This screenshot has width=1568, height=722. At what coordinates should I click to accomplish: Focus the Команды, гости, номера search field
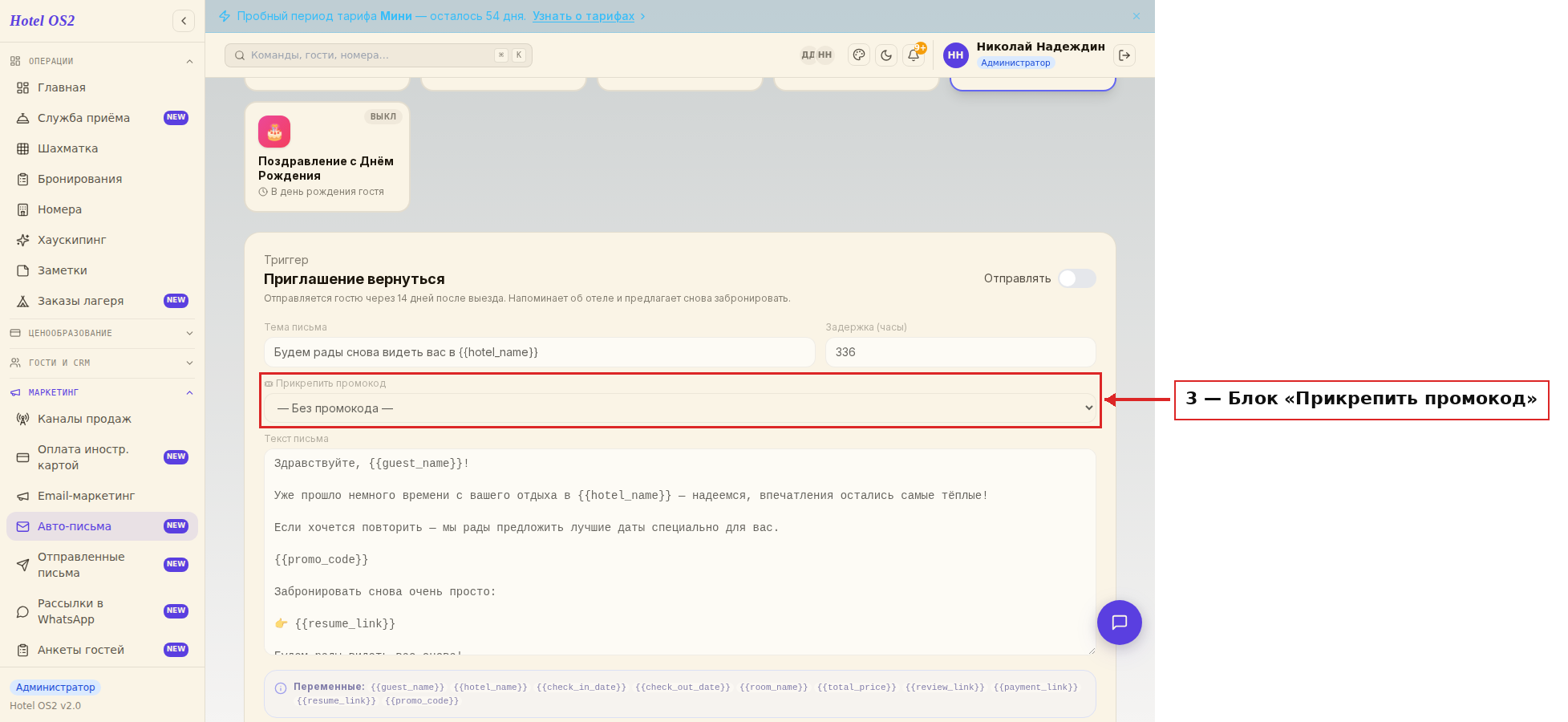tap(379, 55)
